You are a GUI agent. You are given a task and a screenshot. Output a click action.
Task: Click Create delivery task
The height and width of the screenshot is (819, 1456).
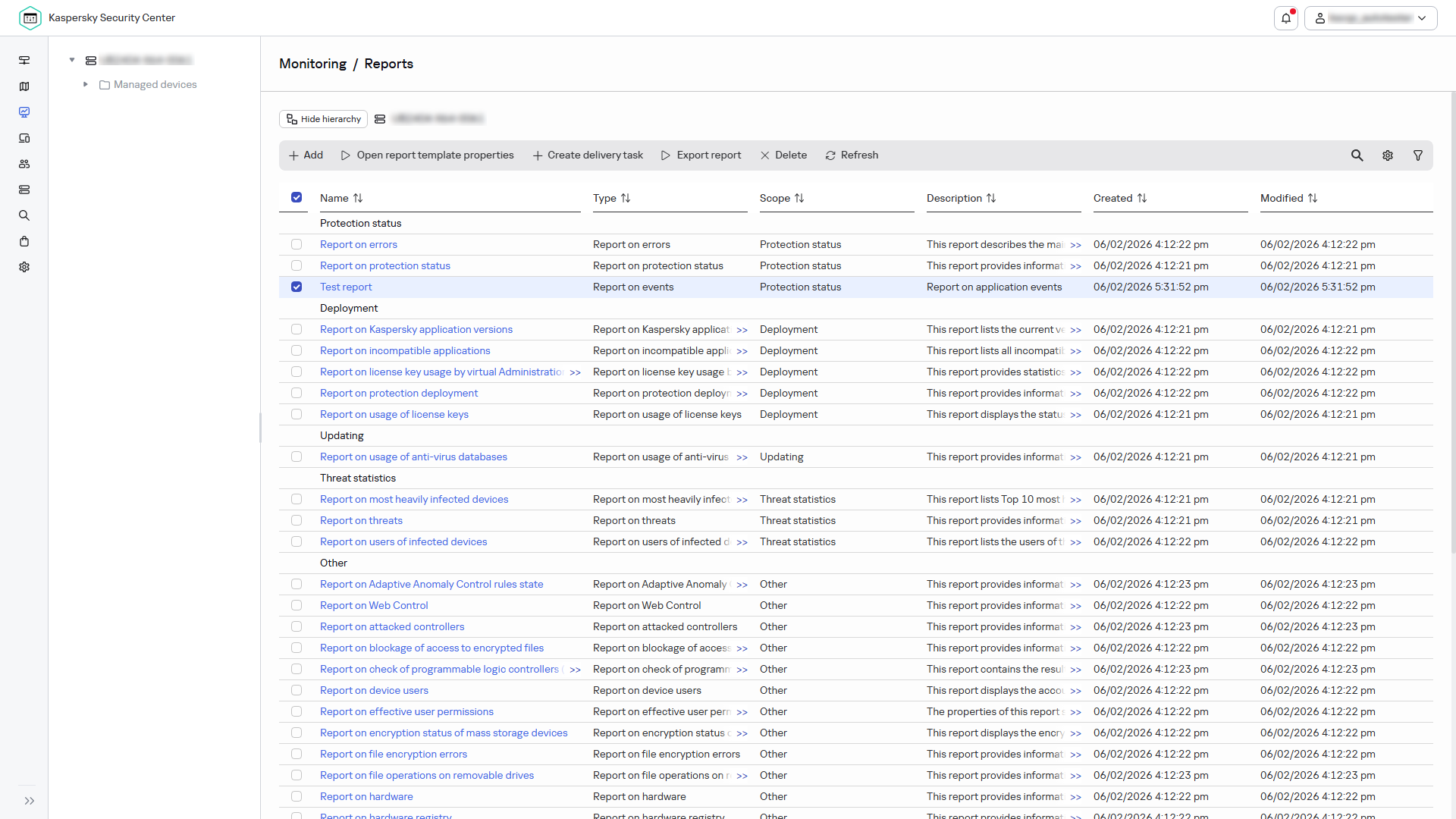pyautogui.click(x=588, y=155)
